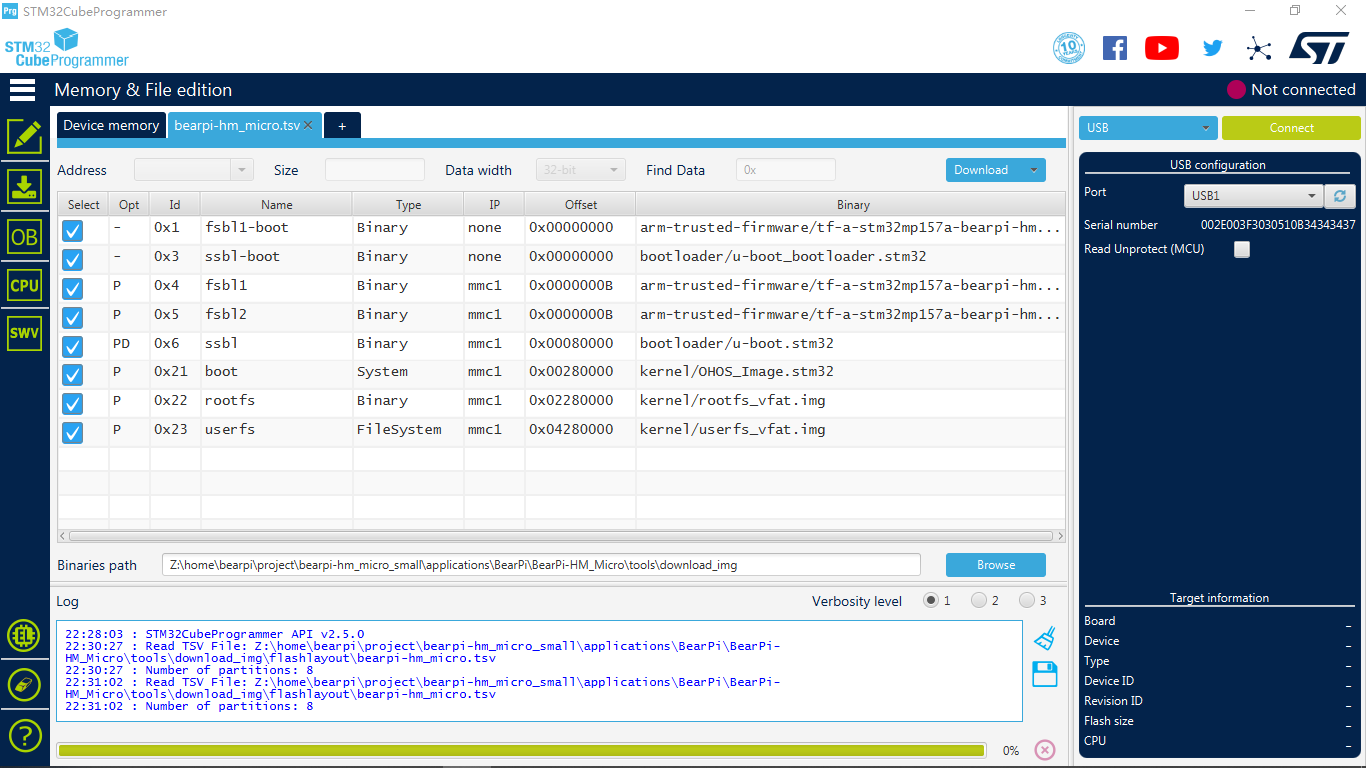Select the bearpi-hm_micro.tsv tab

pos(237,125)
